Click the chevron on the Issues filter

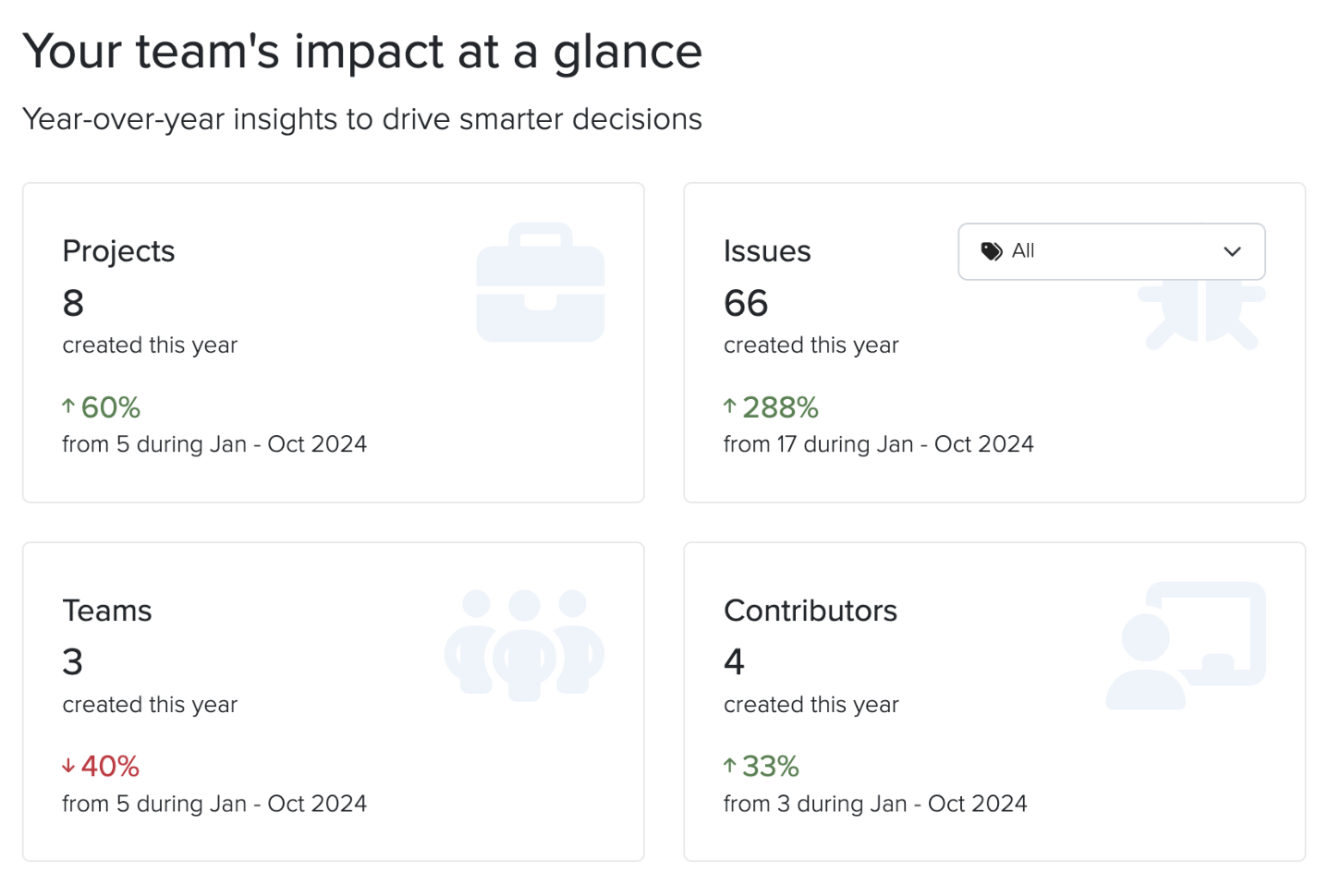point(1233,251)
